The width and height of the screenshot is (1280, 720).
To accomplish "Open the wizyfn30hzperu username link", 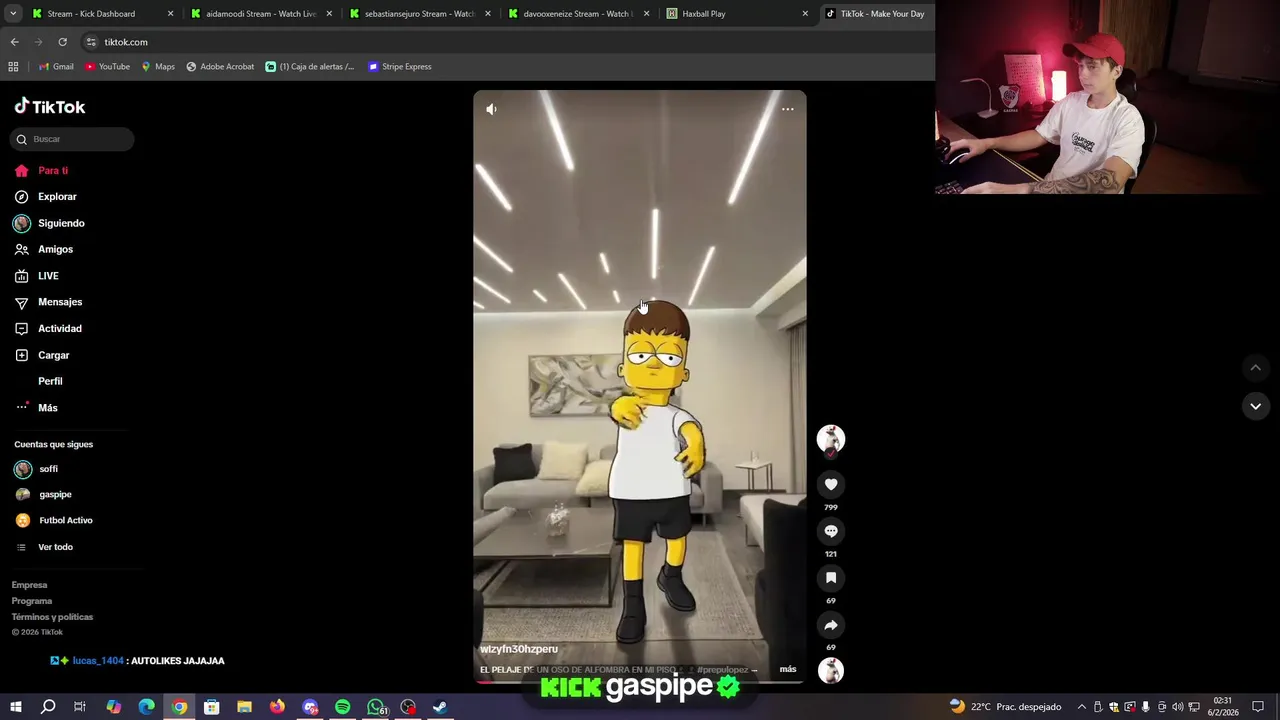I will 519,649.
